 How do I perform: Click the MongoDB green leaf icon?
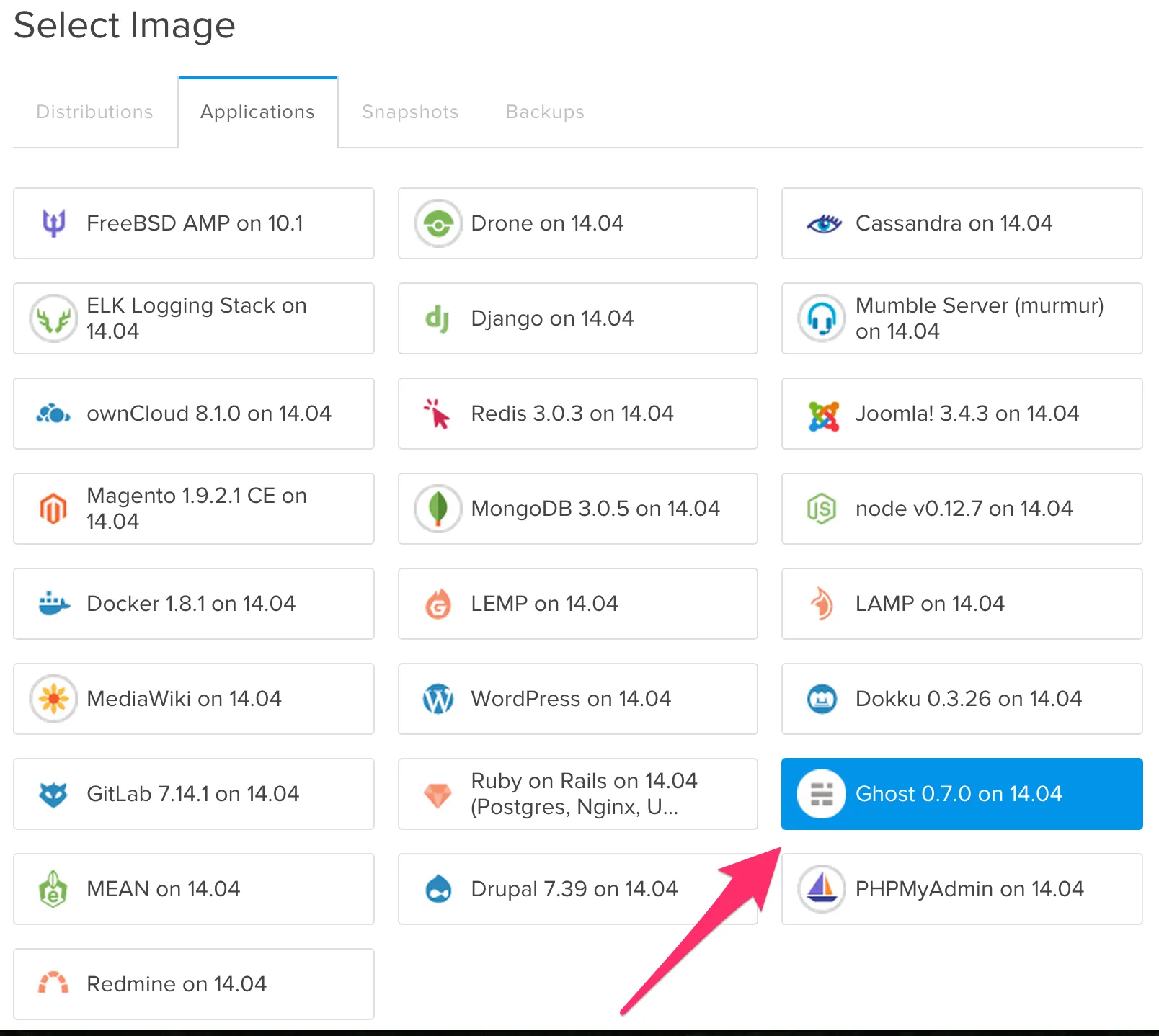438,509
